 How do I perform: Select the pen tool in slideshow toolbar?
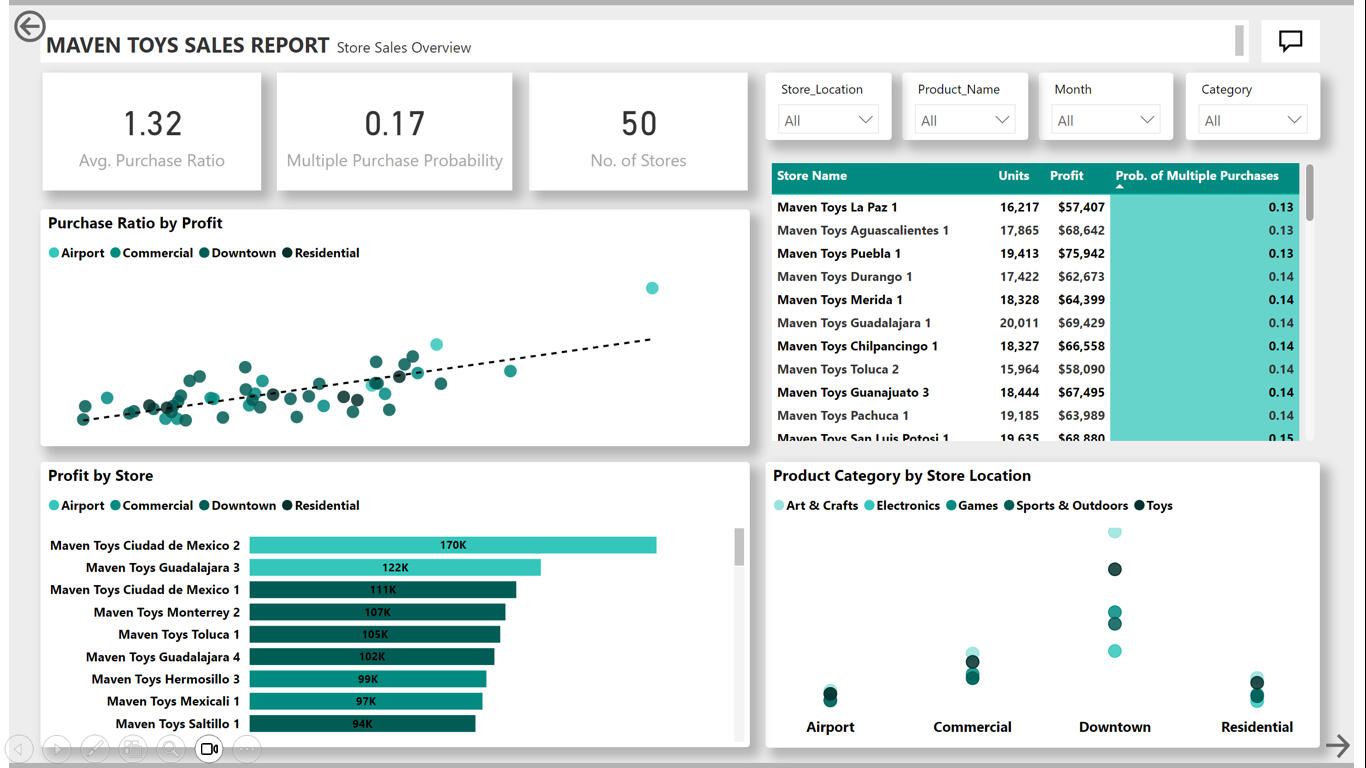[x=95, y=748]
